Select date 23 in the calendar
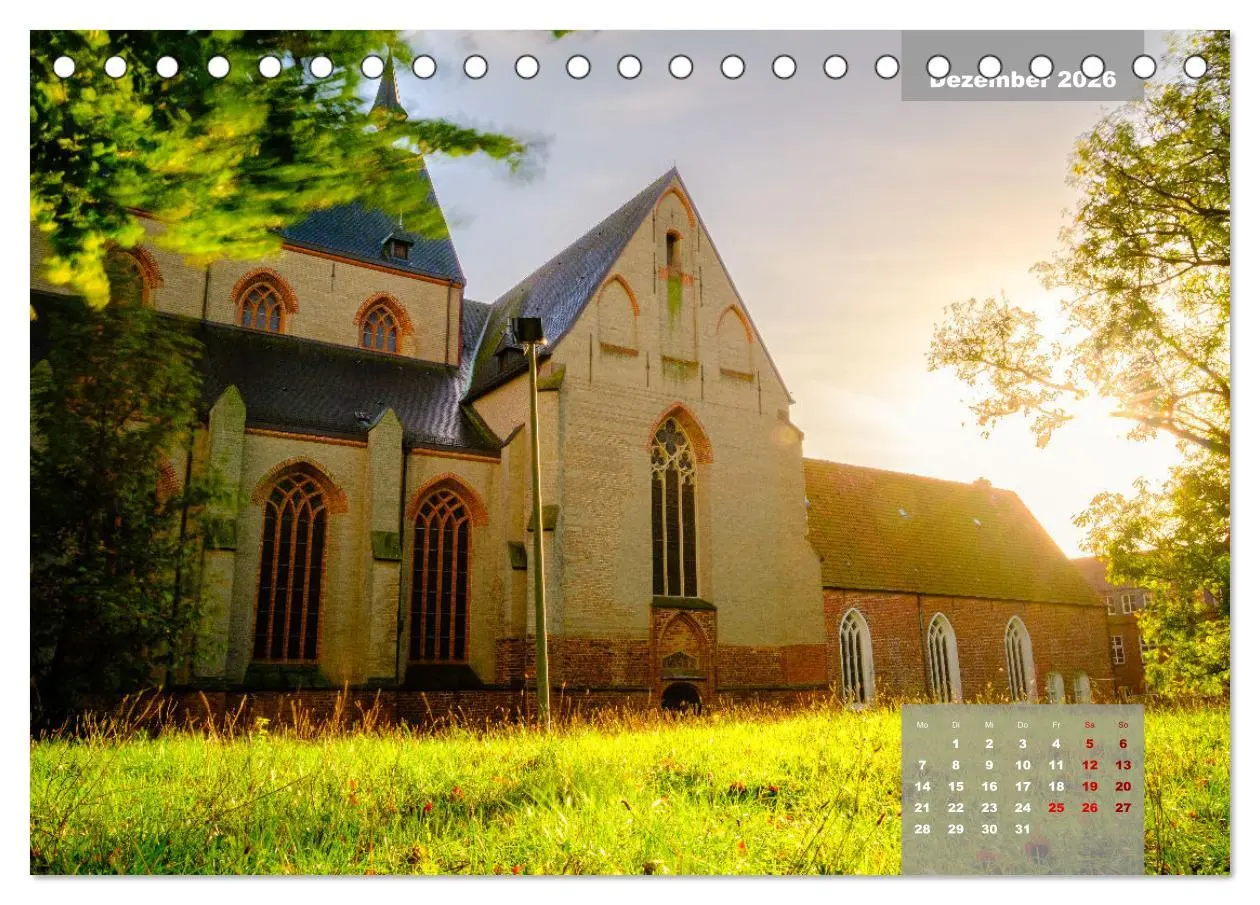This screenshot has height=905, width=1260. pyautogui.click(x=989, y=807)
